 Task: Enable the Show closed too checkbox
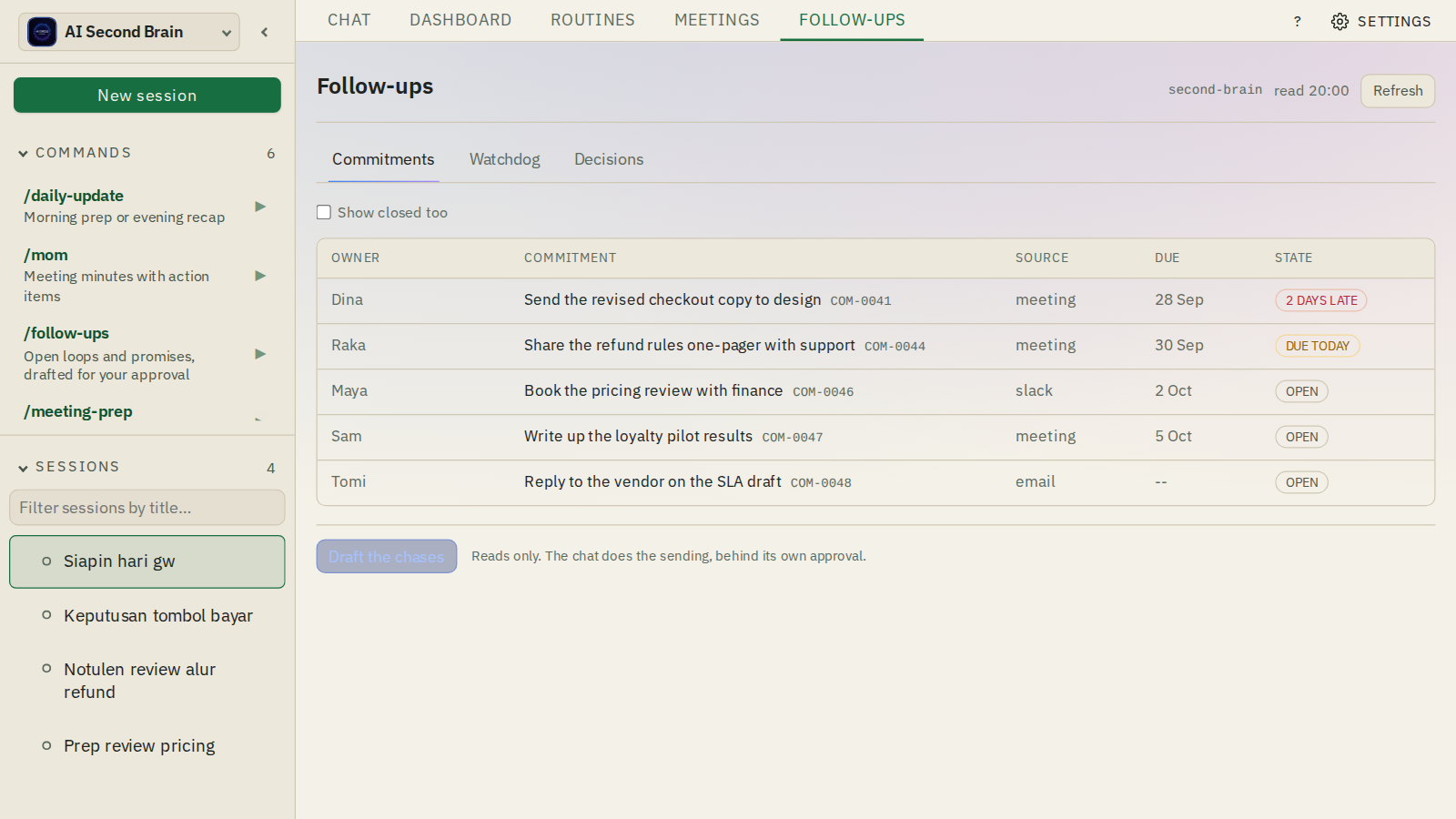coord(324,212)
